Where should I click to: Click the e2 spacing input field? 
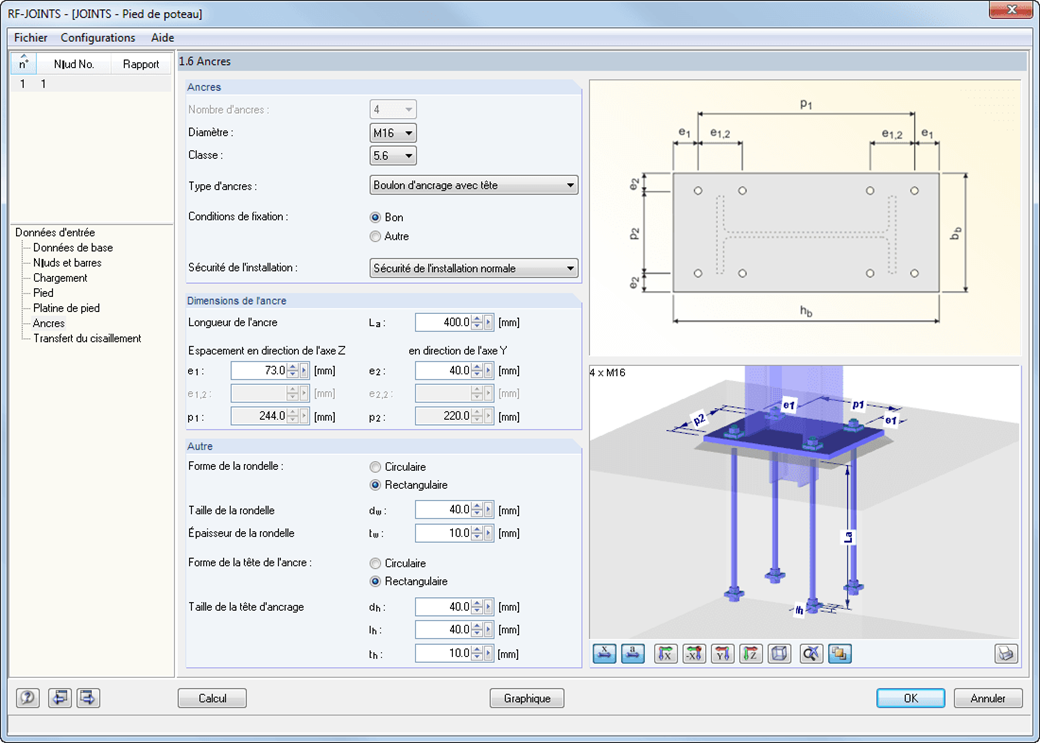tap(443, 371)
